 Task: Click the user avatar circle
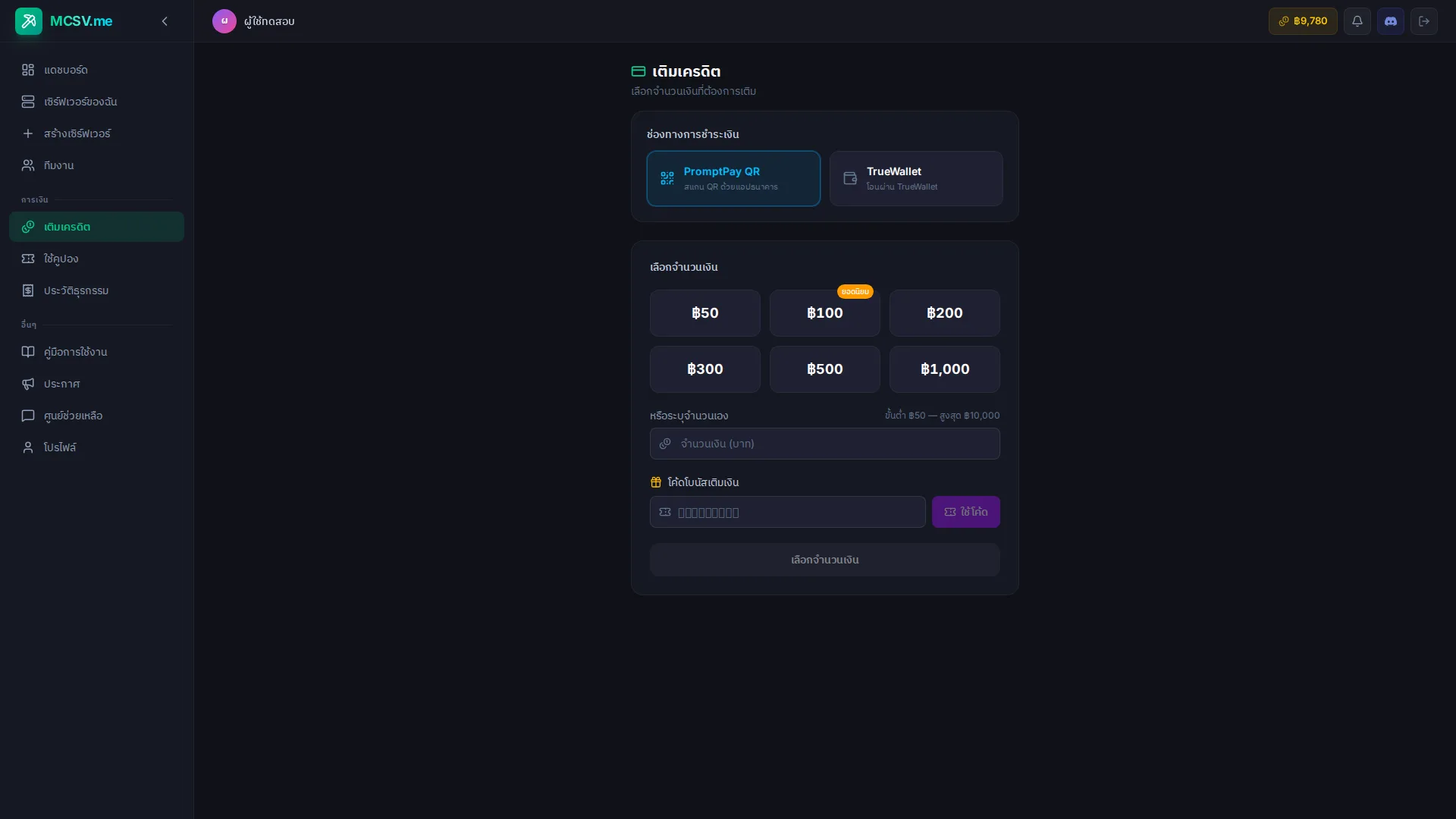pyautogui.click(x=224, y=21)
